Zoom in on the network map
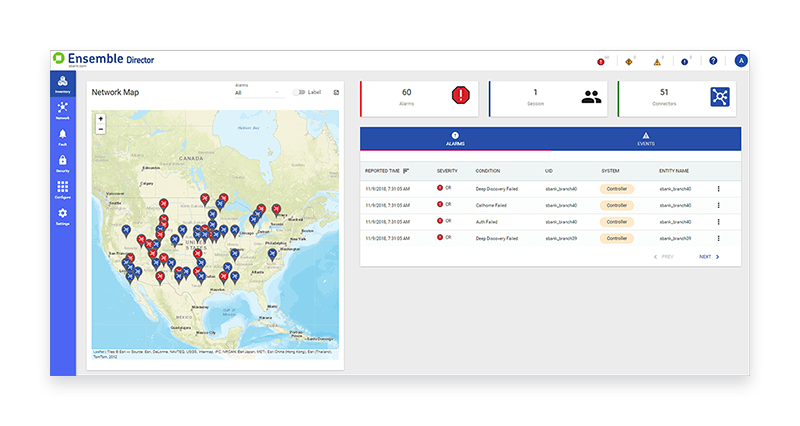 point(100,119)
